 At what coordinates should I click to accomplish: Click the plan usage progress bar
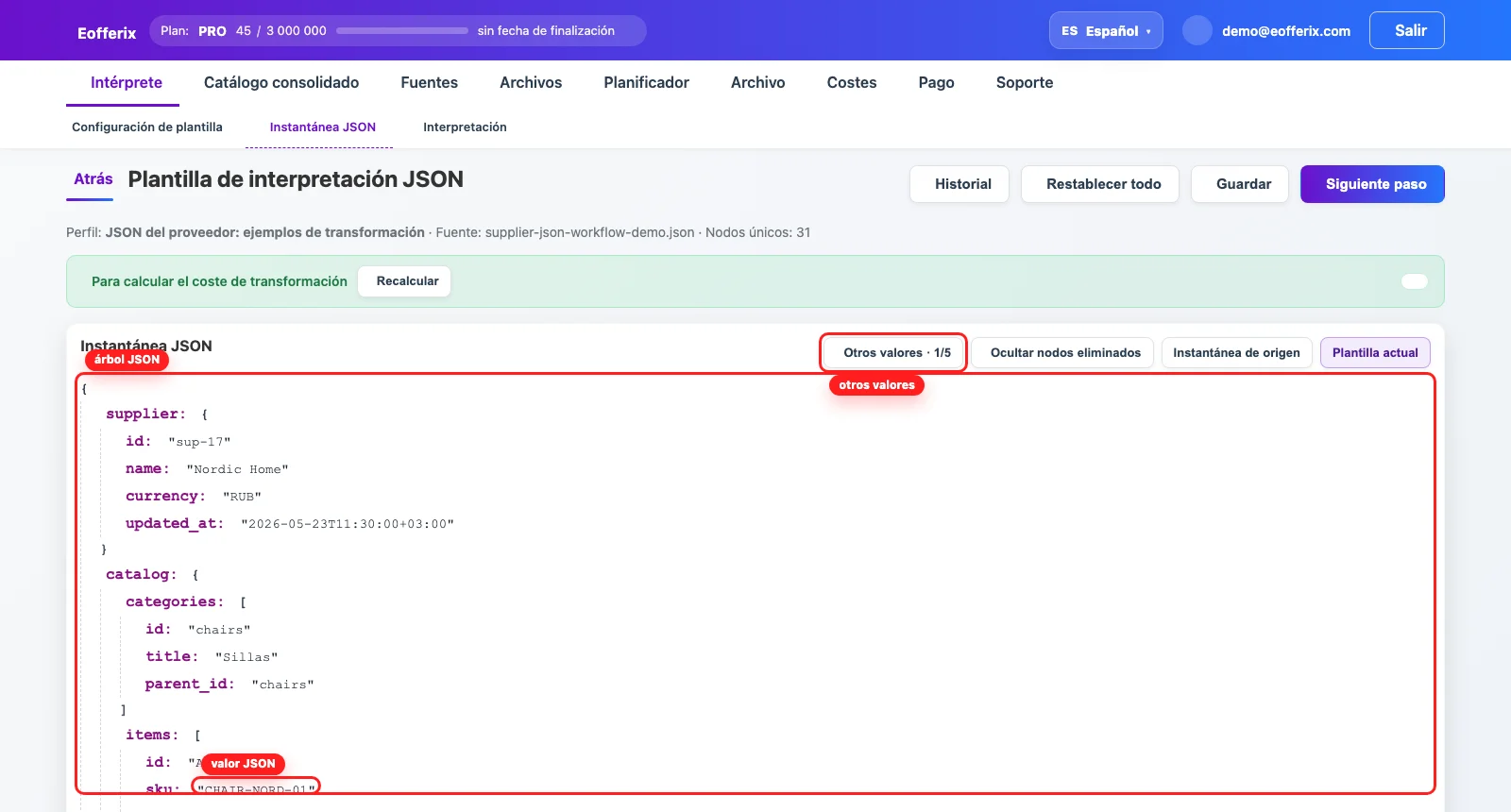402,31
